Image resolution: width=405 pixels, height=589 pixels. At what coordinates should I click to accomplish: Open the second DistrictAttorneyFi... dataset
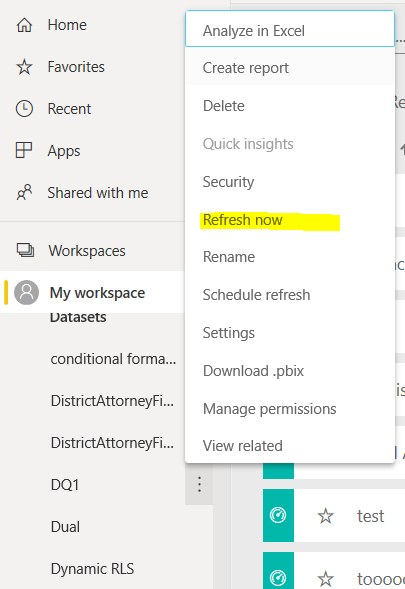[x=112, y=443]
